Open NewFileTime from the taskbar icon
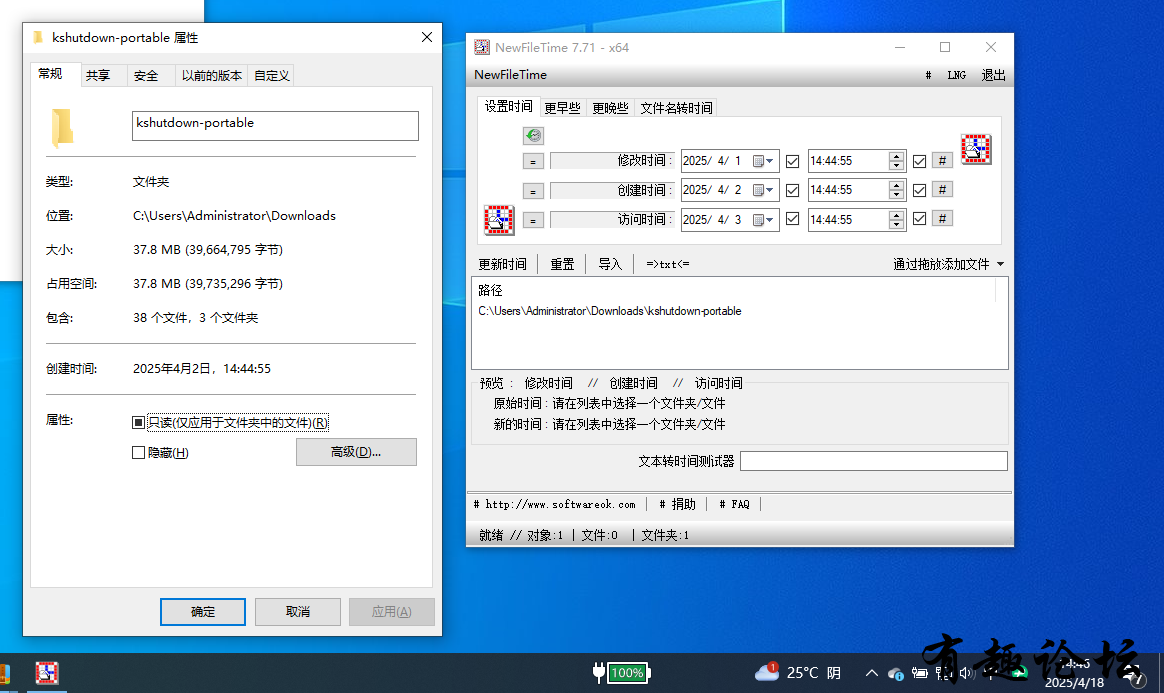 [x=47, y=673]
